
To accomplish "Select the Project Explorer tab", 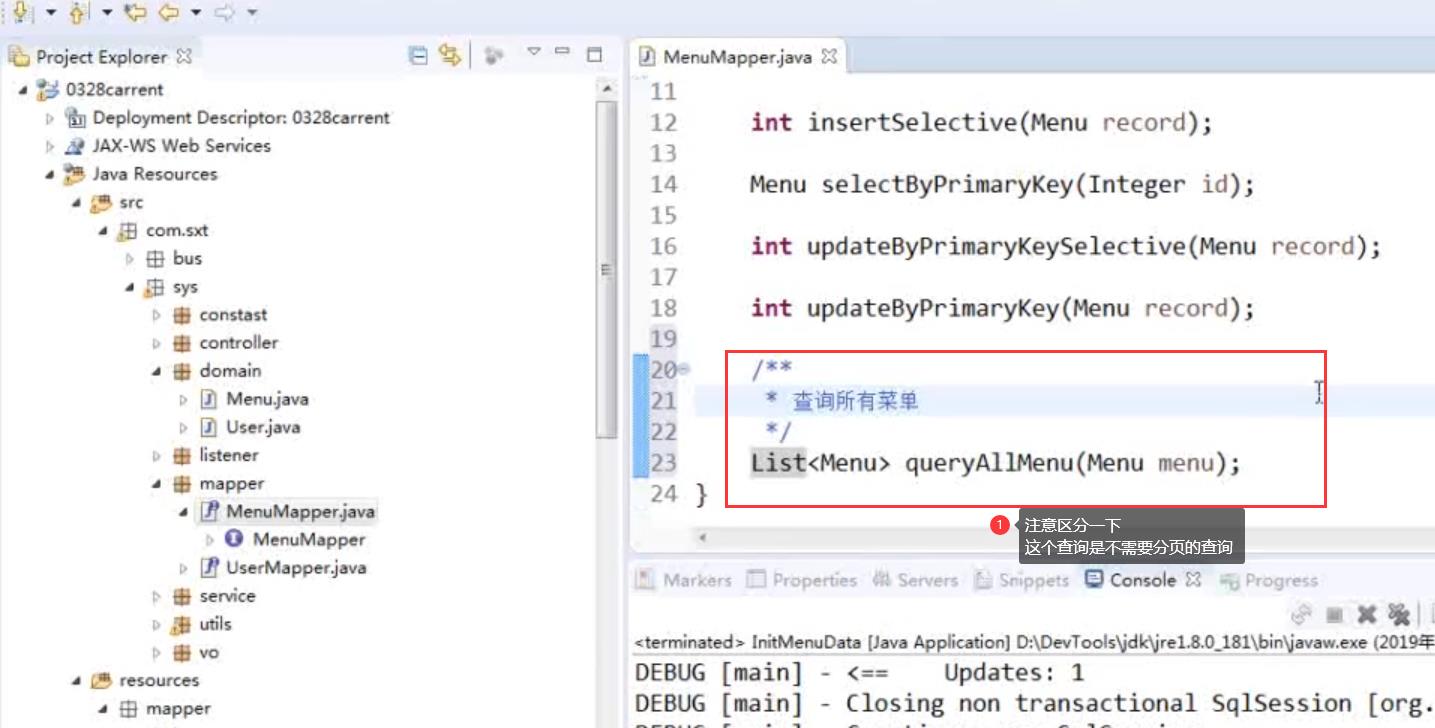I will tap(100, 57).
